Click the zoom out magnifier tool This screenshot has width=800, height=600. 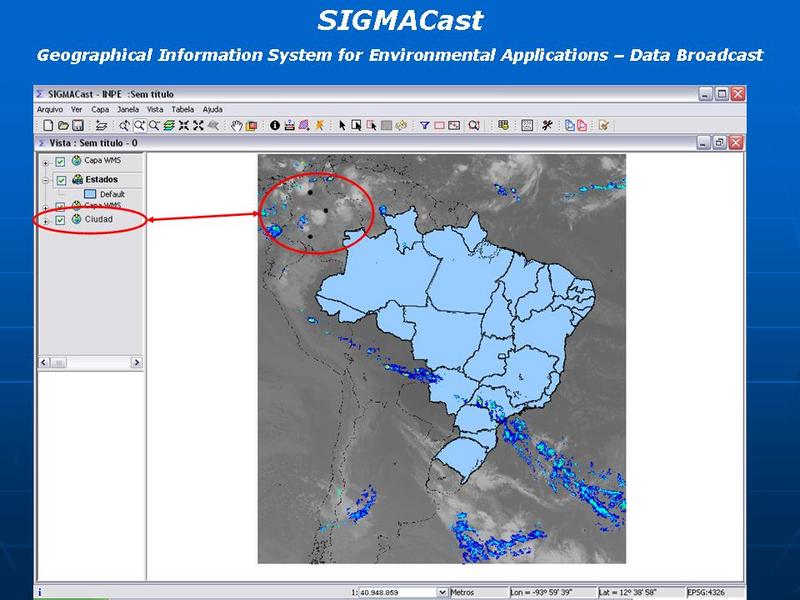click(154, 126)
